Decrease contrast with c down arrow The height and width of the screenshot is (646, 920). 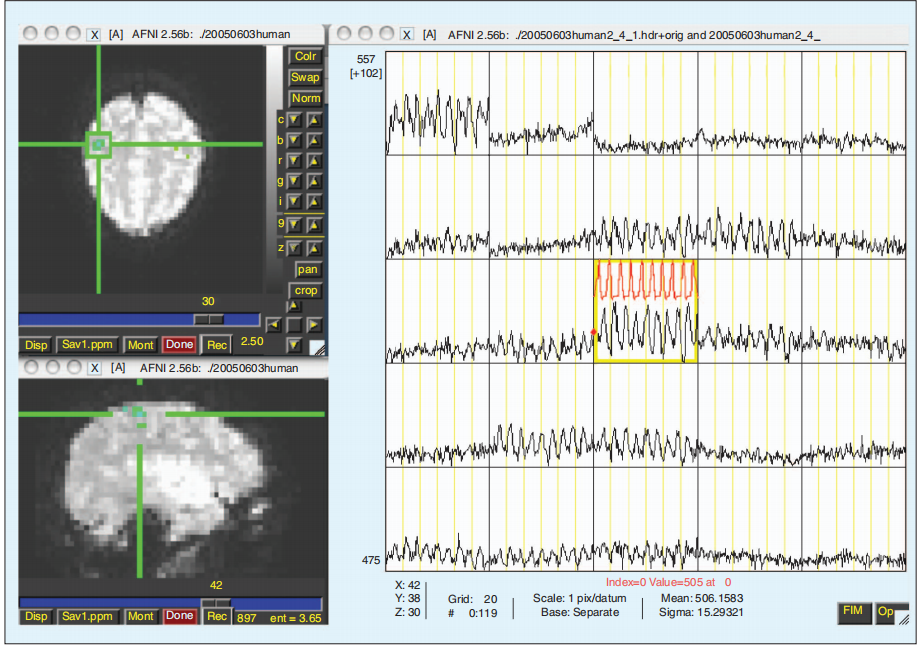pyautogui.click(x=295, y=120)
